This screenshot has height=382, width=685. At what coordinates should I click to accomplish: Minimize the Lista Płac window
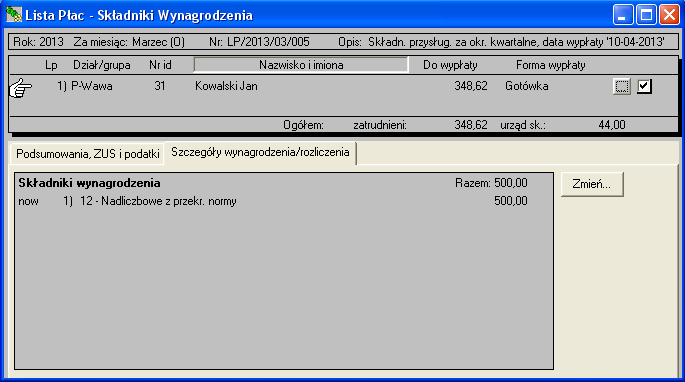(623, 15)
